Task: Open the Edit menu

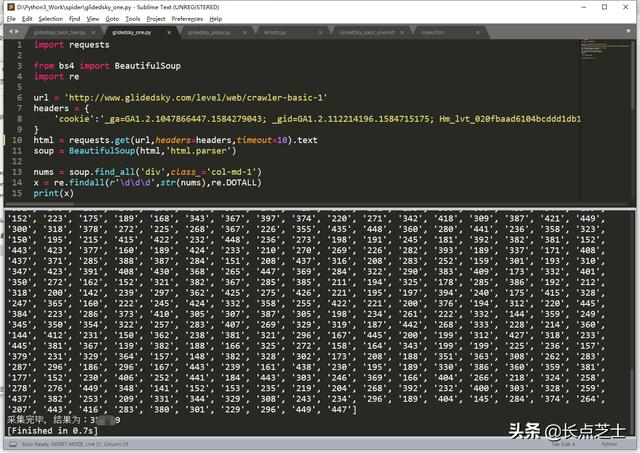Action: tap(27, 19)
